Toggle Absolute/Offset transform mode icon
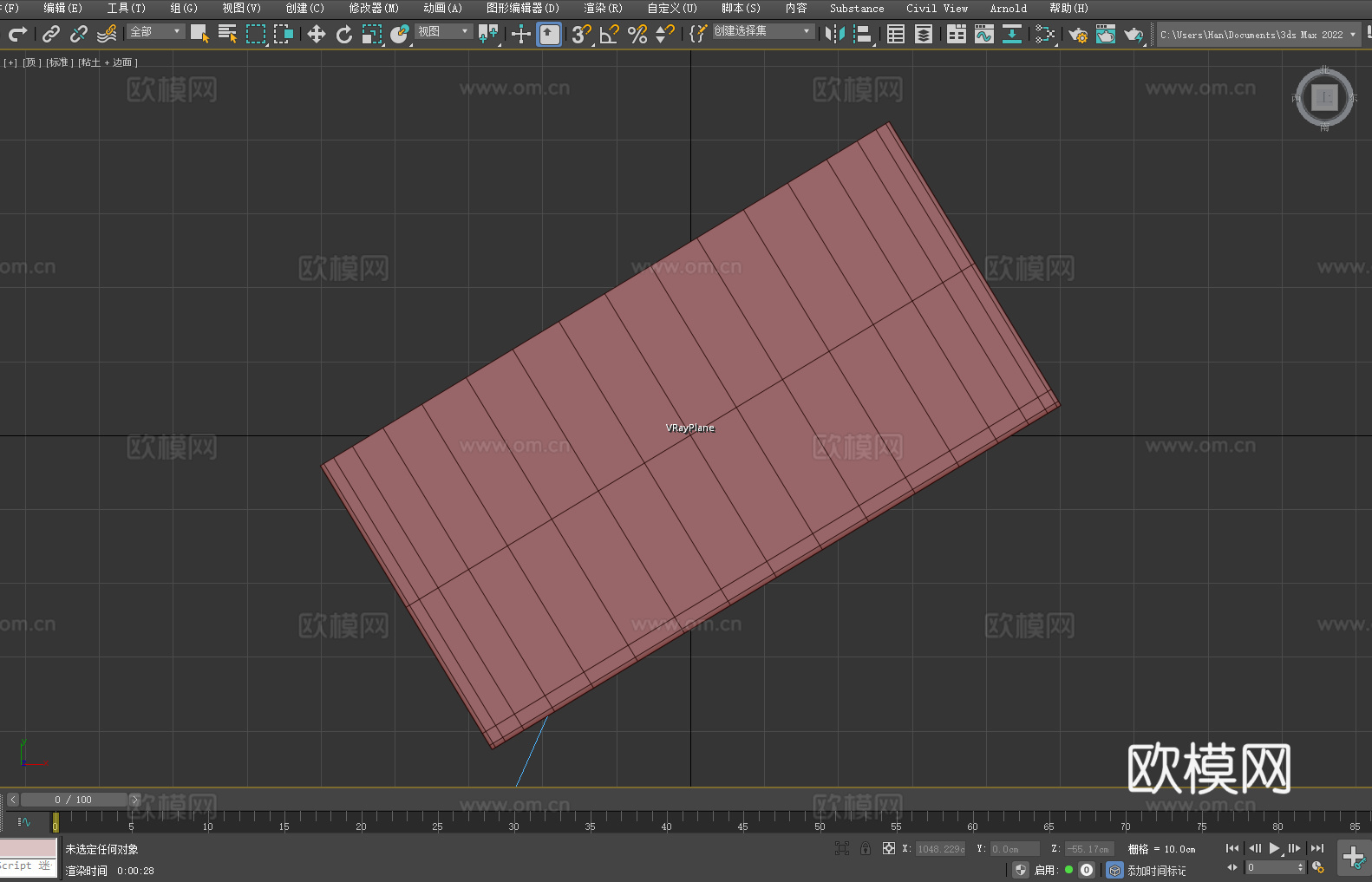The height and width of the screenshot is (882, 1372). click(888, 848)
